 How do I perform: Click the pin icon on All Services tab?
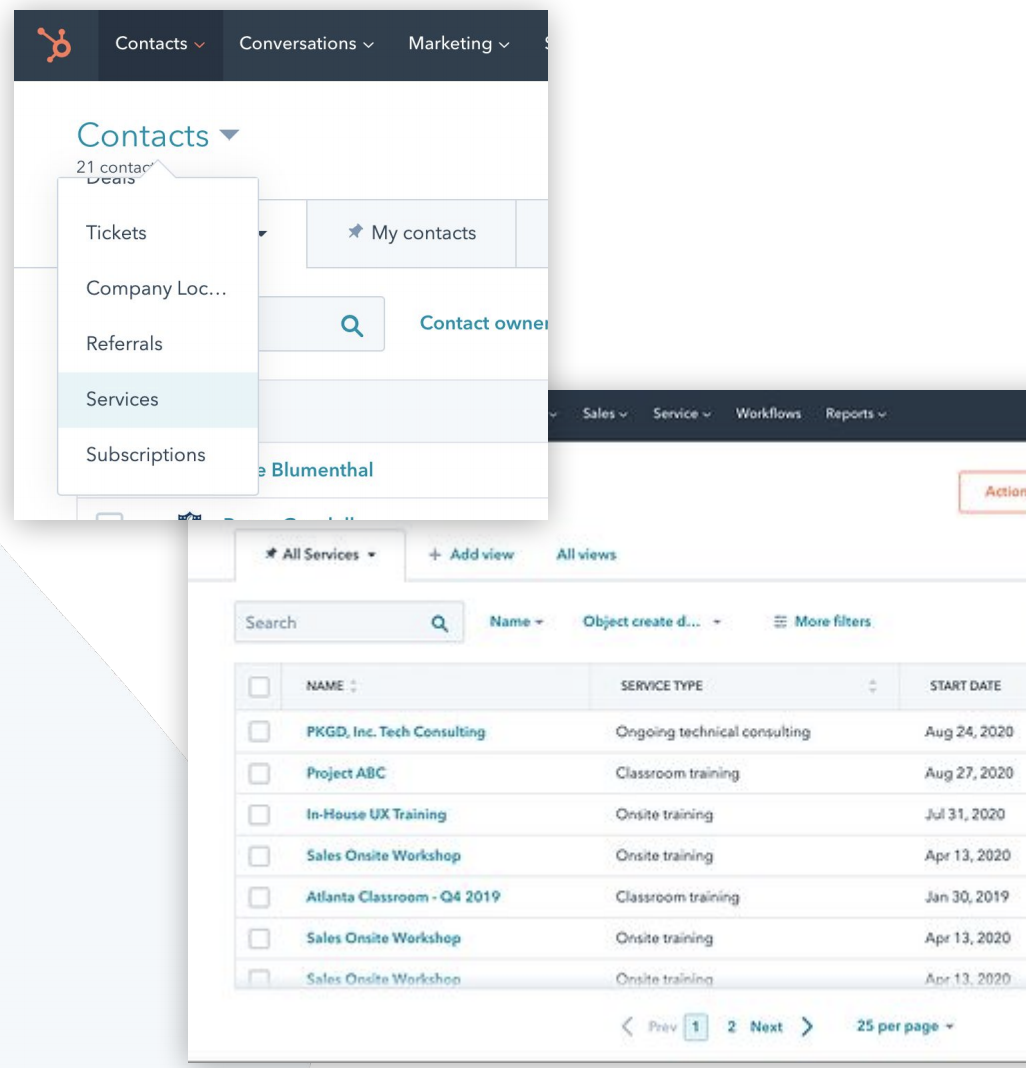coord(270,554)
